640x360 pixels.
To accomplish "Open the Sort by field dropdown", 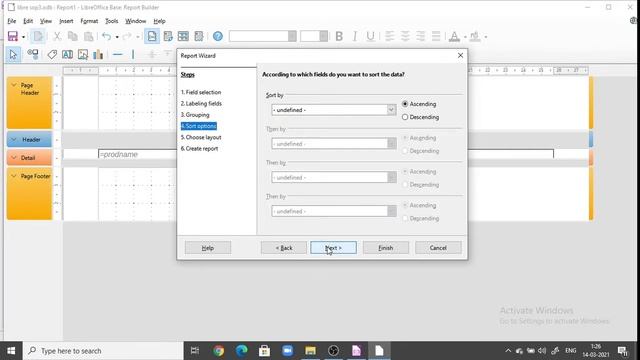I will [391, 110].
